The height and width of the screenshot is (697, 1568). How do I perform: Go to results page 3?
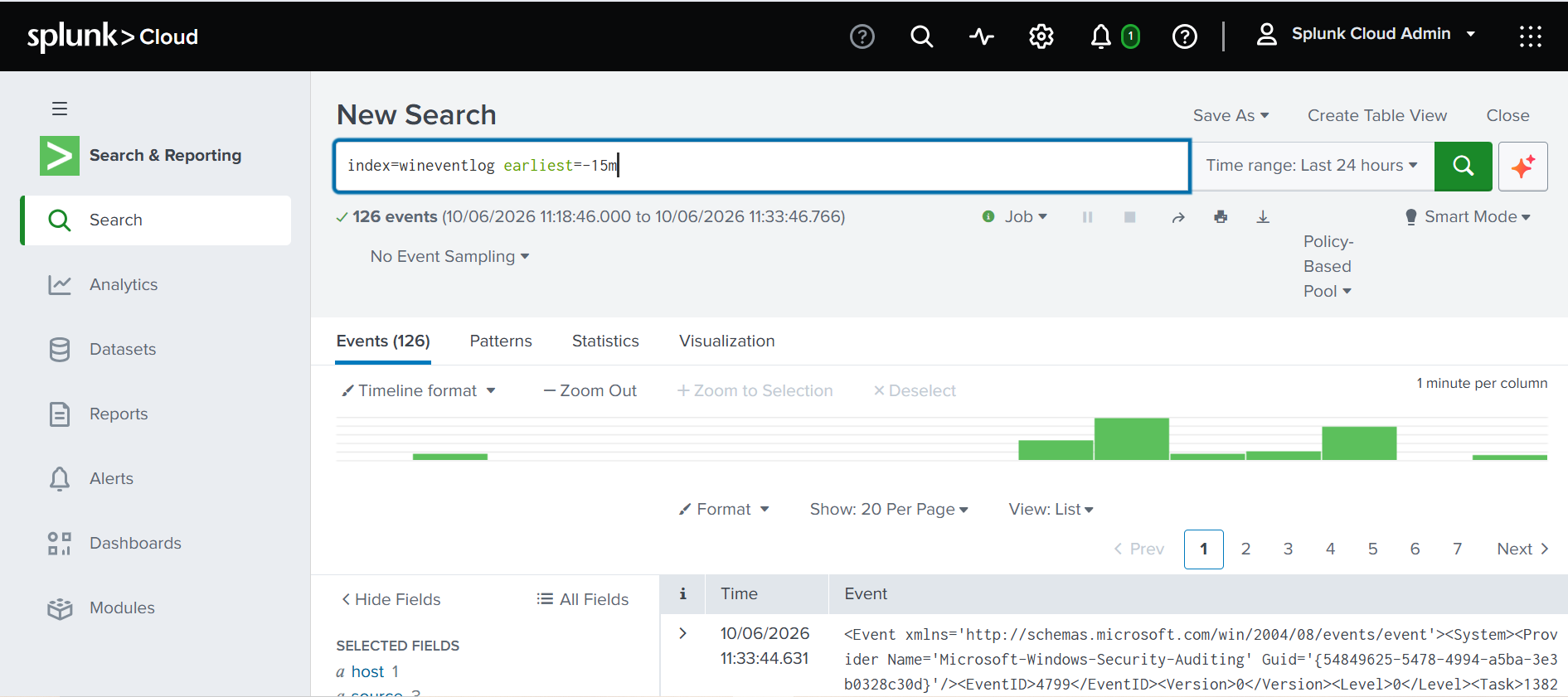[1288, 549]
